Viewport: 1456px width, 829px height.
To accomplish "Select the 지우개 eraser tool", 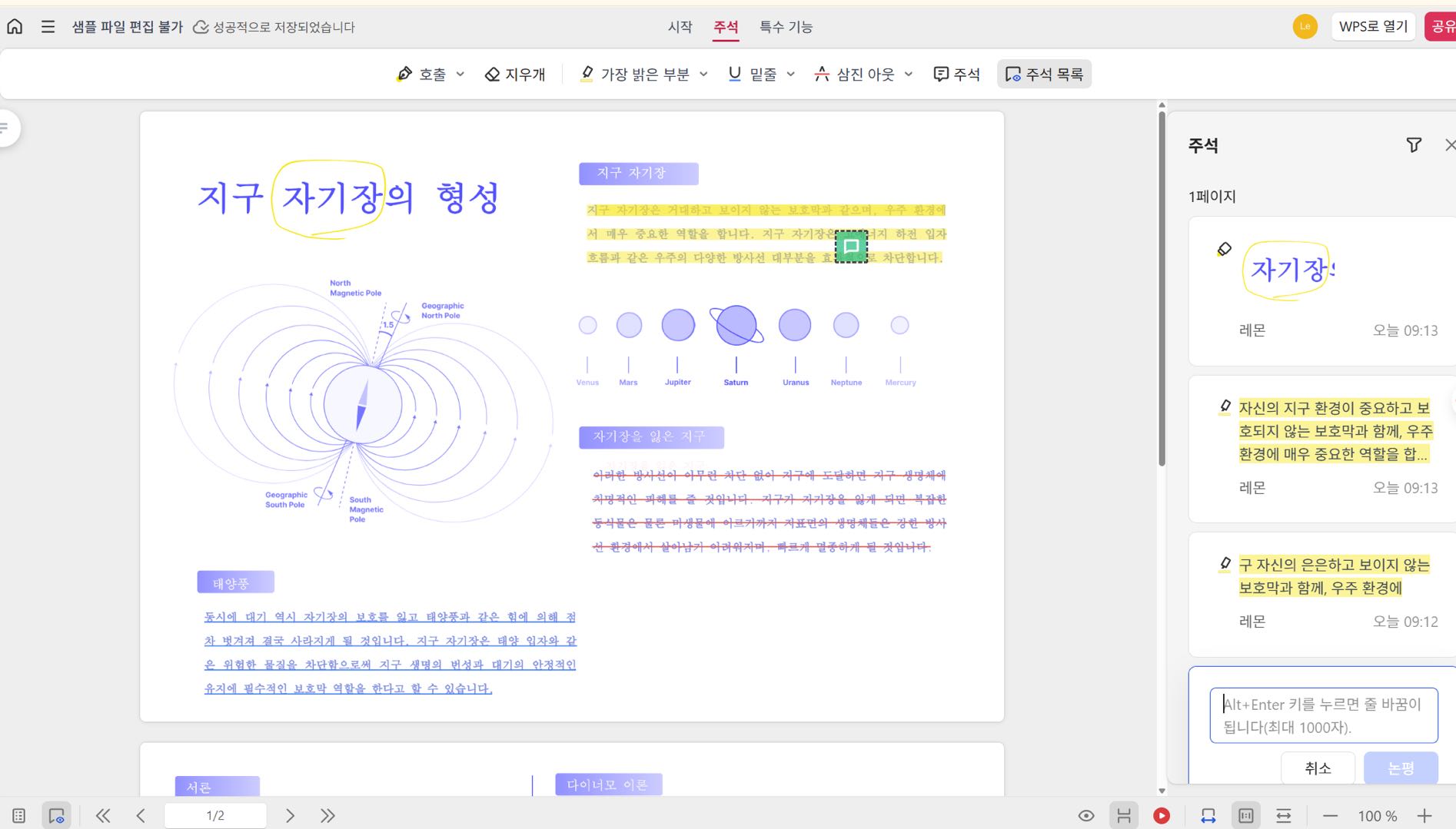I will tap(515, 74).
